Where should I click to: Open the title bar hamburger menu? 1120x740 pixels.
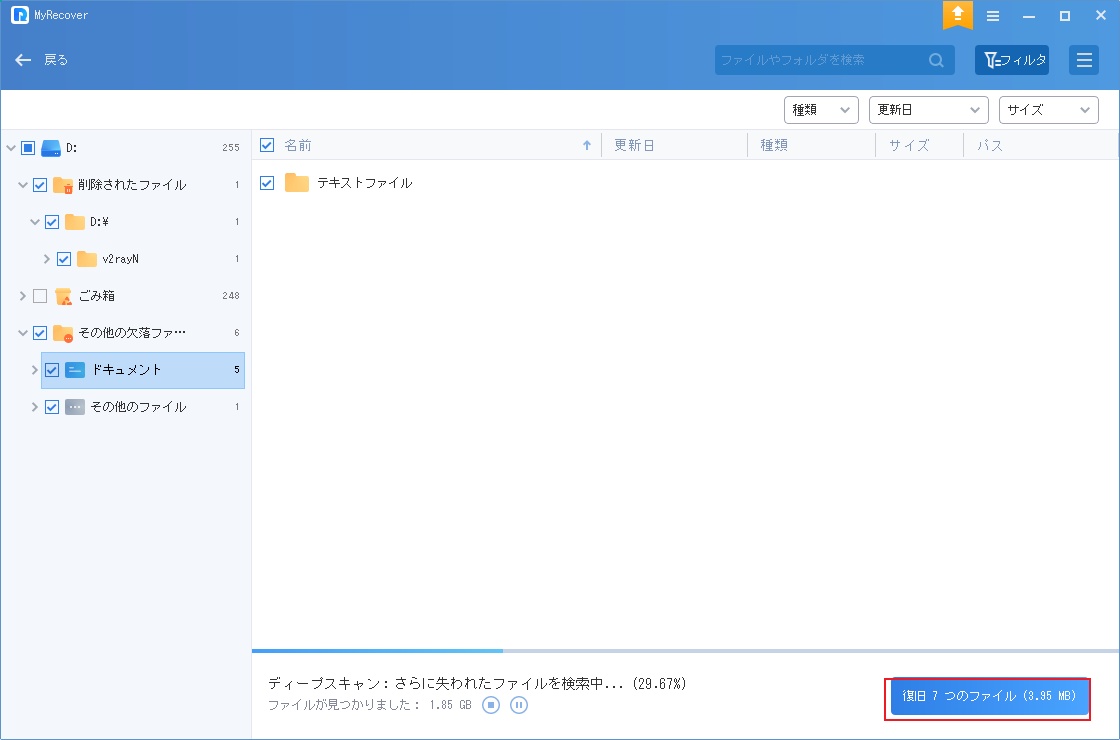[x=993, y=16]
